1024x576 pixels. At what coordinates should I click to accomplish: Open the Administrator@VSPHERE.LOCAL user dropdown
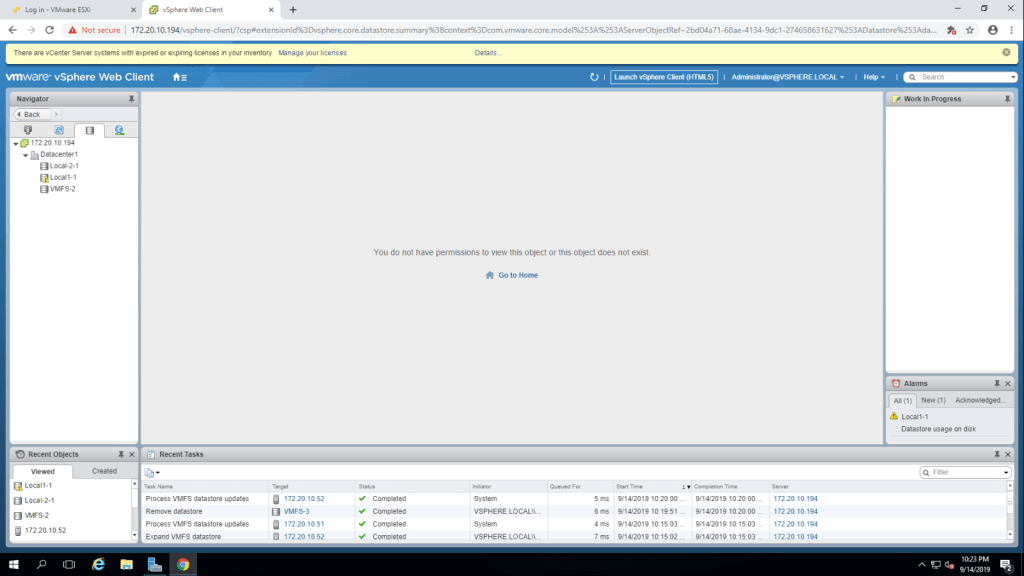coord(788,77)
